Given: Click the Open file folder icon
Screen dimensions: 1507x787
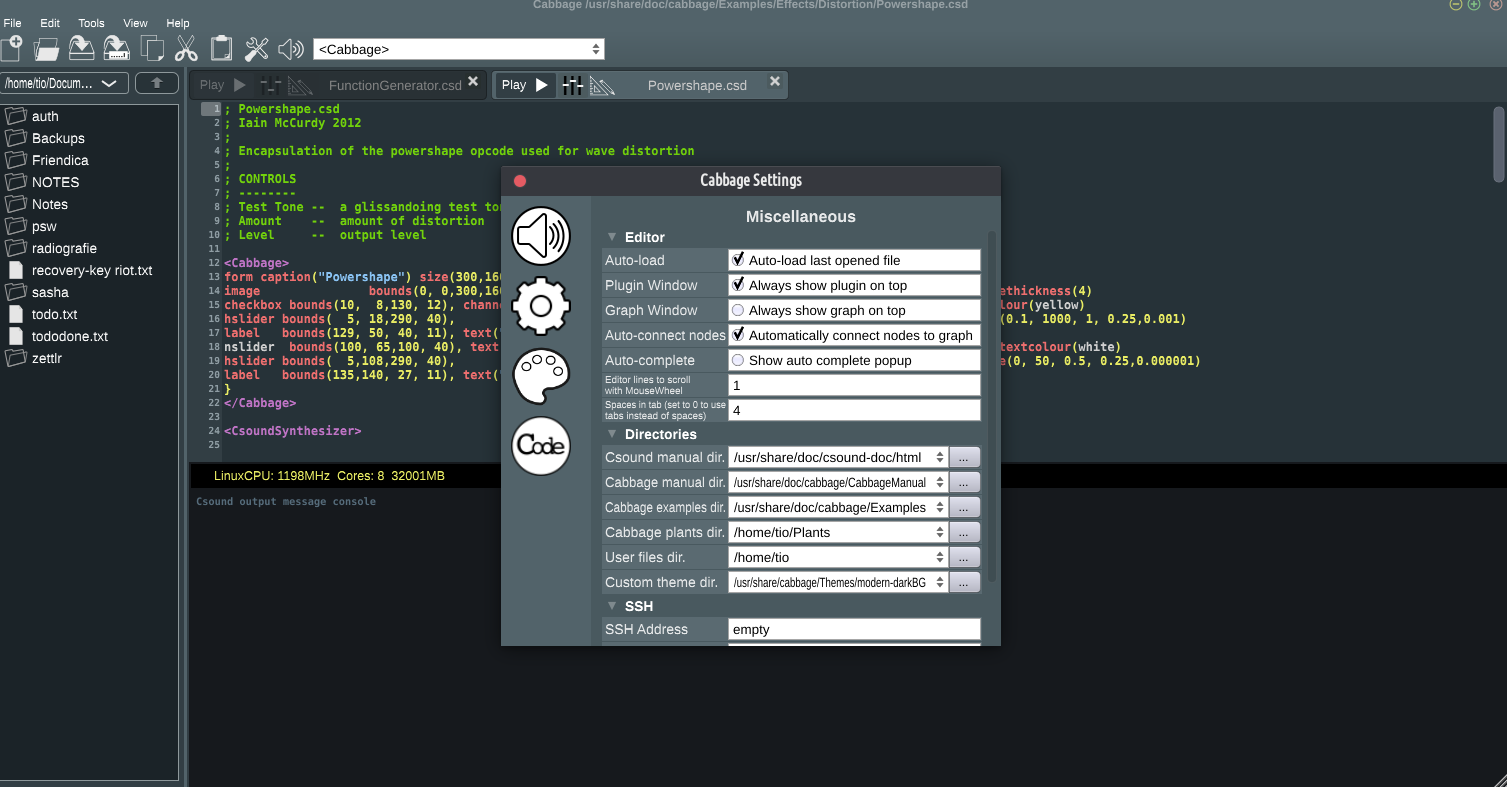Looking at the screenshot, I should pyautogui.click(x=46, y=48).
